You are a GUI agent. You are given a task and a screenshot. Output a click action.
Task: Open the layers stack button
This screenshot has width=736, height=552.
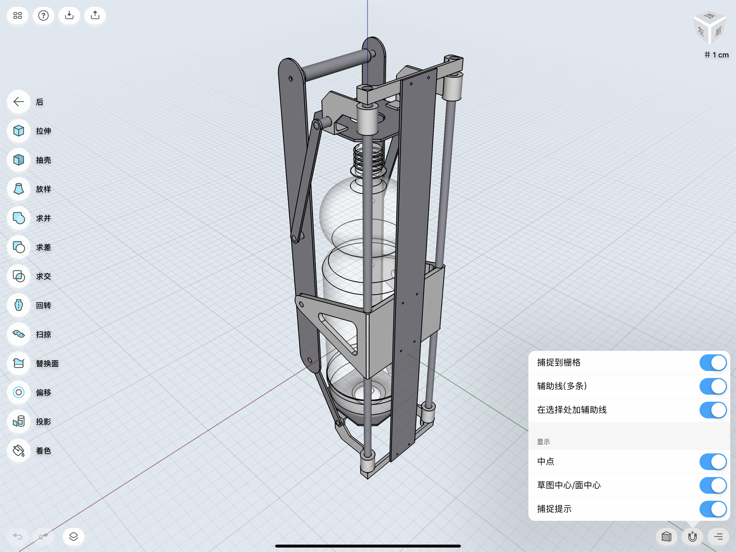73,536
